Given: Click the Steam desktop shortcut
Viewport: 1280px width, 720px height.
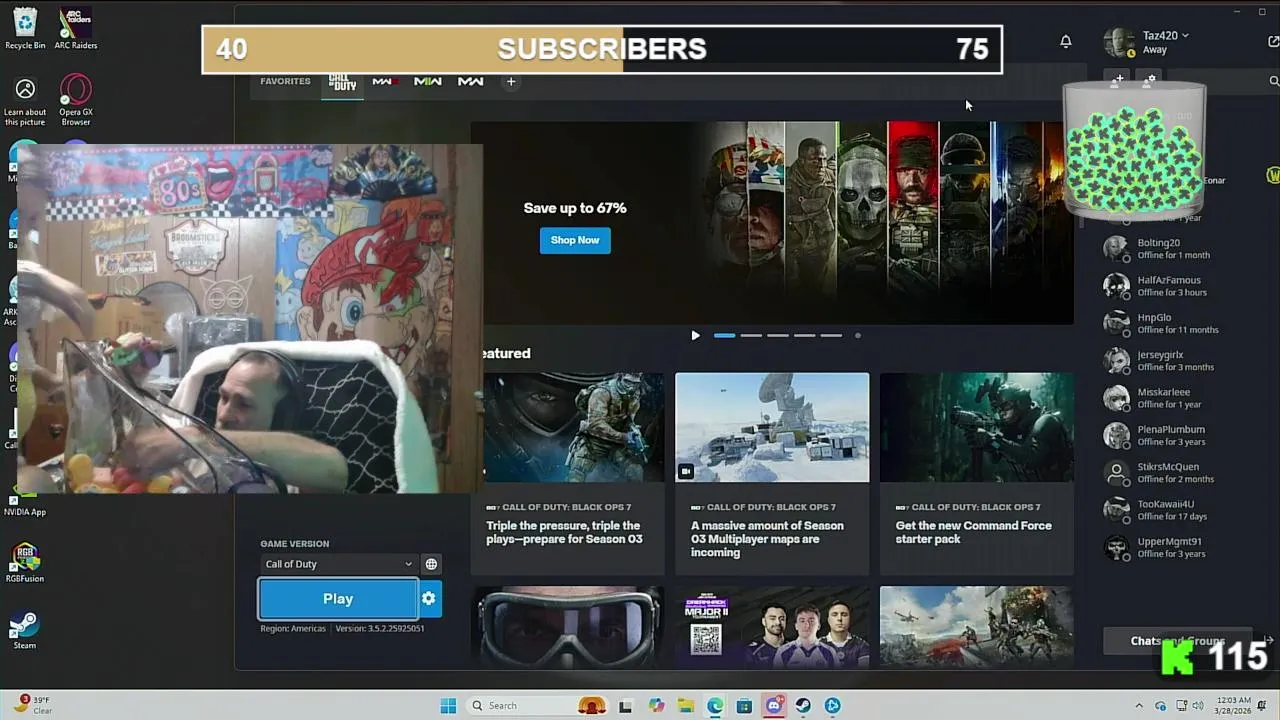Looking at the screenshot, I should click(x=25, y=630).
